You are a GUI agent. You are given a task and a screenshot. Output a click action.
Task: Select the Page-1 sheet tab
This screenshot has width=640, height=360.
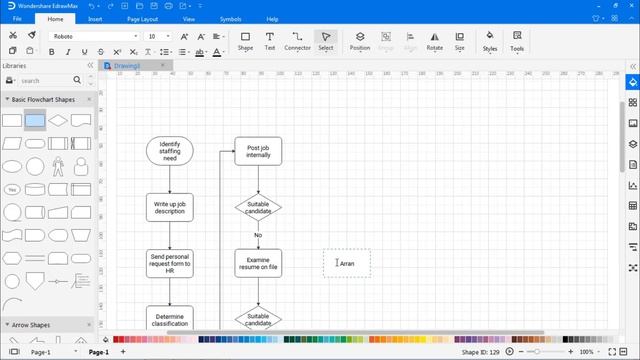pyautogui.click(x=99, y=352)
